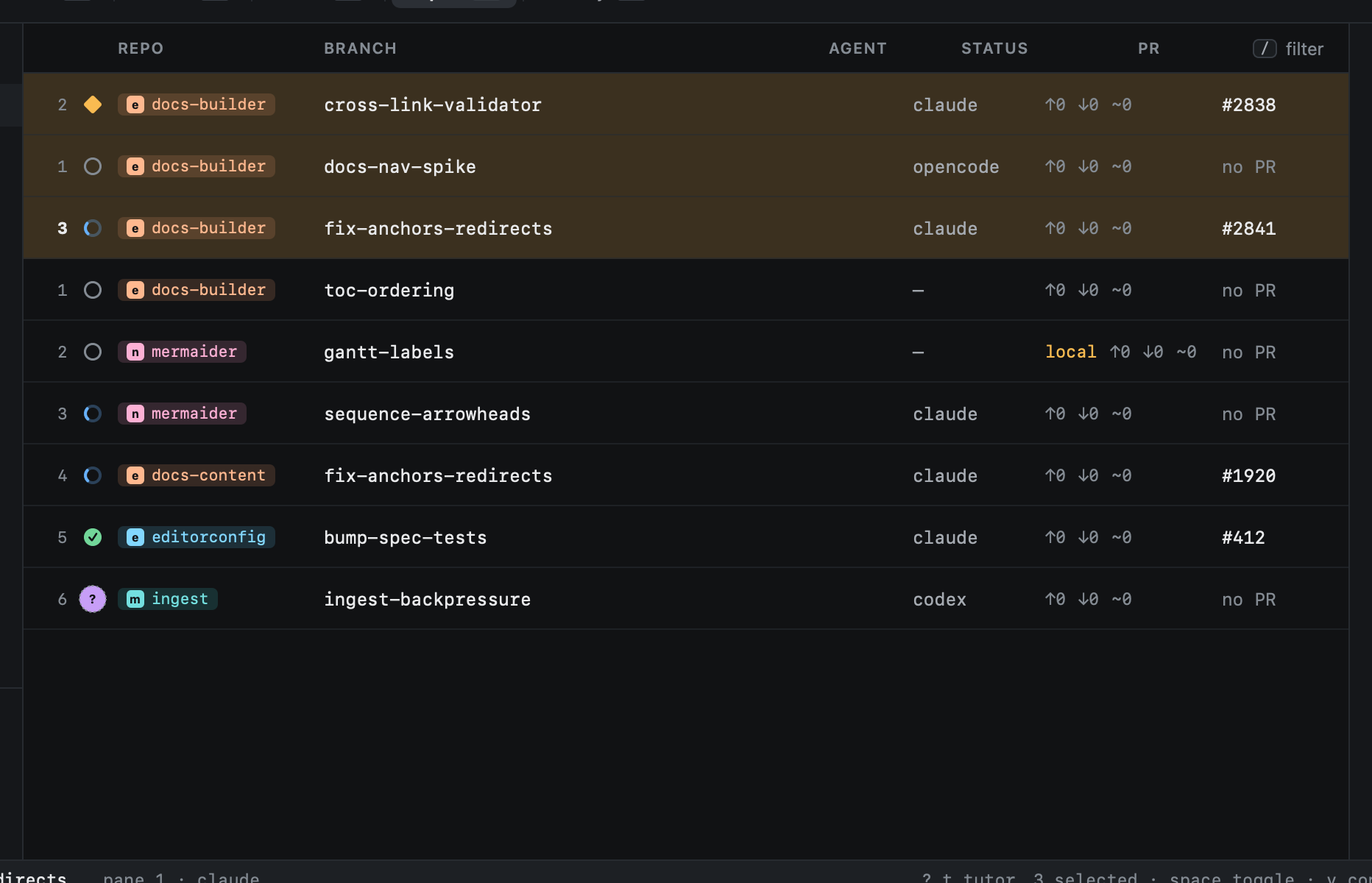The image size is (1372, 883).
Task: Click the docs-builder tag on toc-ordering row
Action: (197, 290)
